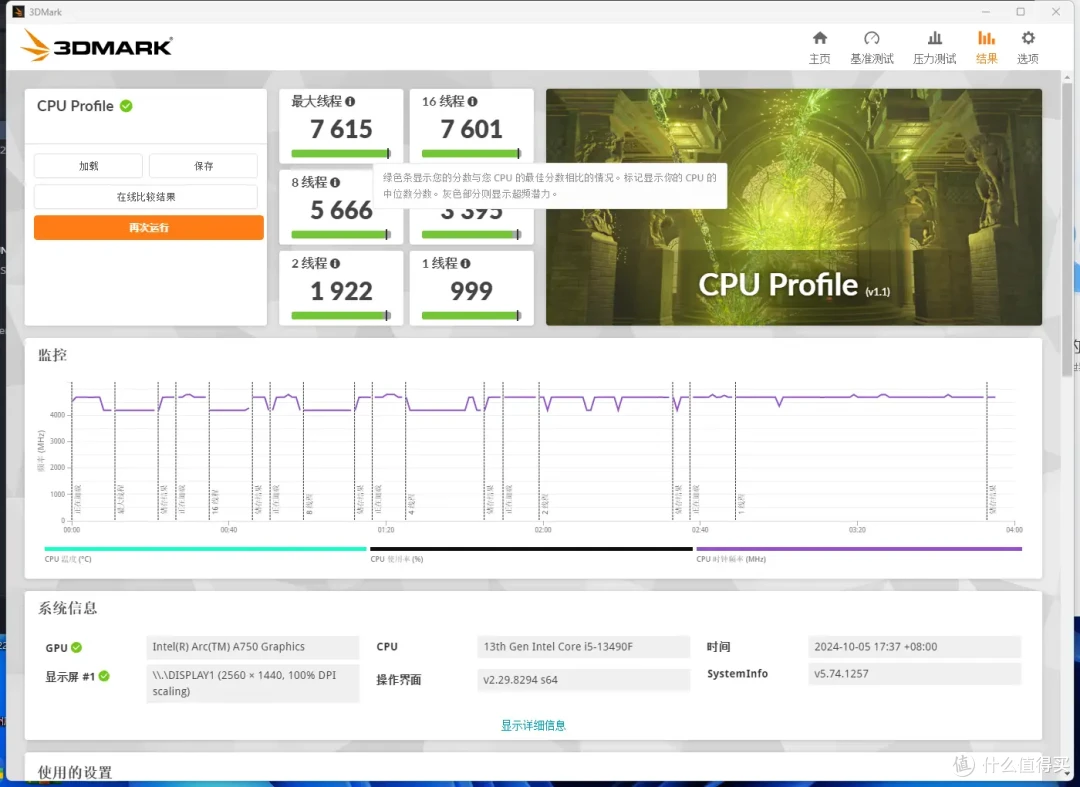Open 显示详细信息 show details link
Screen dimensions: 1080x787
click(533, 725)
